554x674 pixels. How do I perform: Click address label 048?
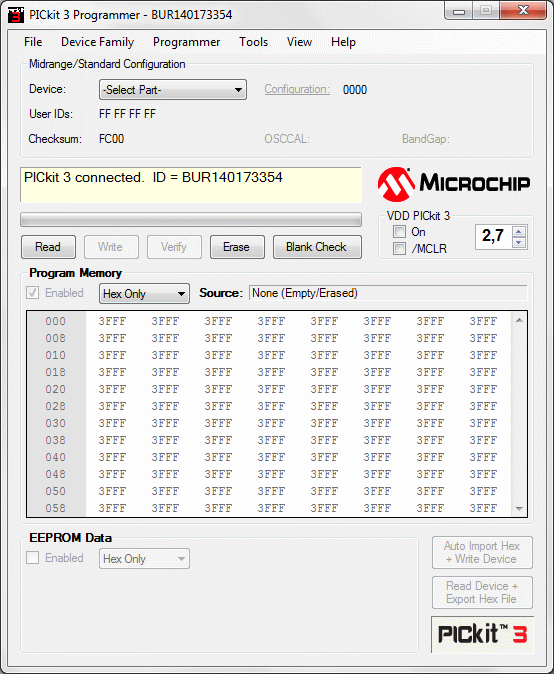click(56, 474)
